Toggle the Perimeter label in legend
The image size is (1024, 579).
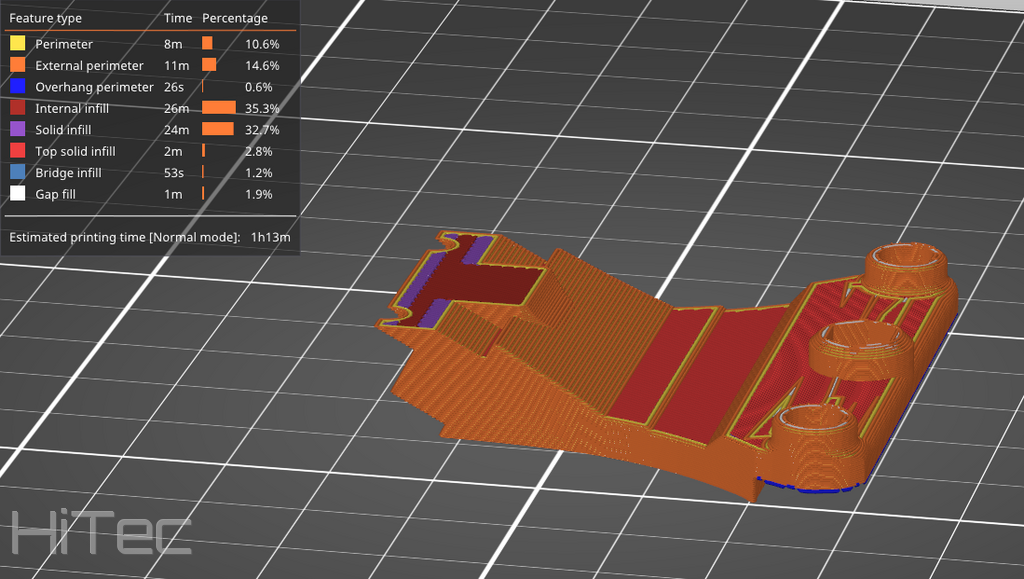[x=64, y=44]
